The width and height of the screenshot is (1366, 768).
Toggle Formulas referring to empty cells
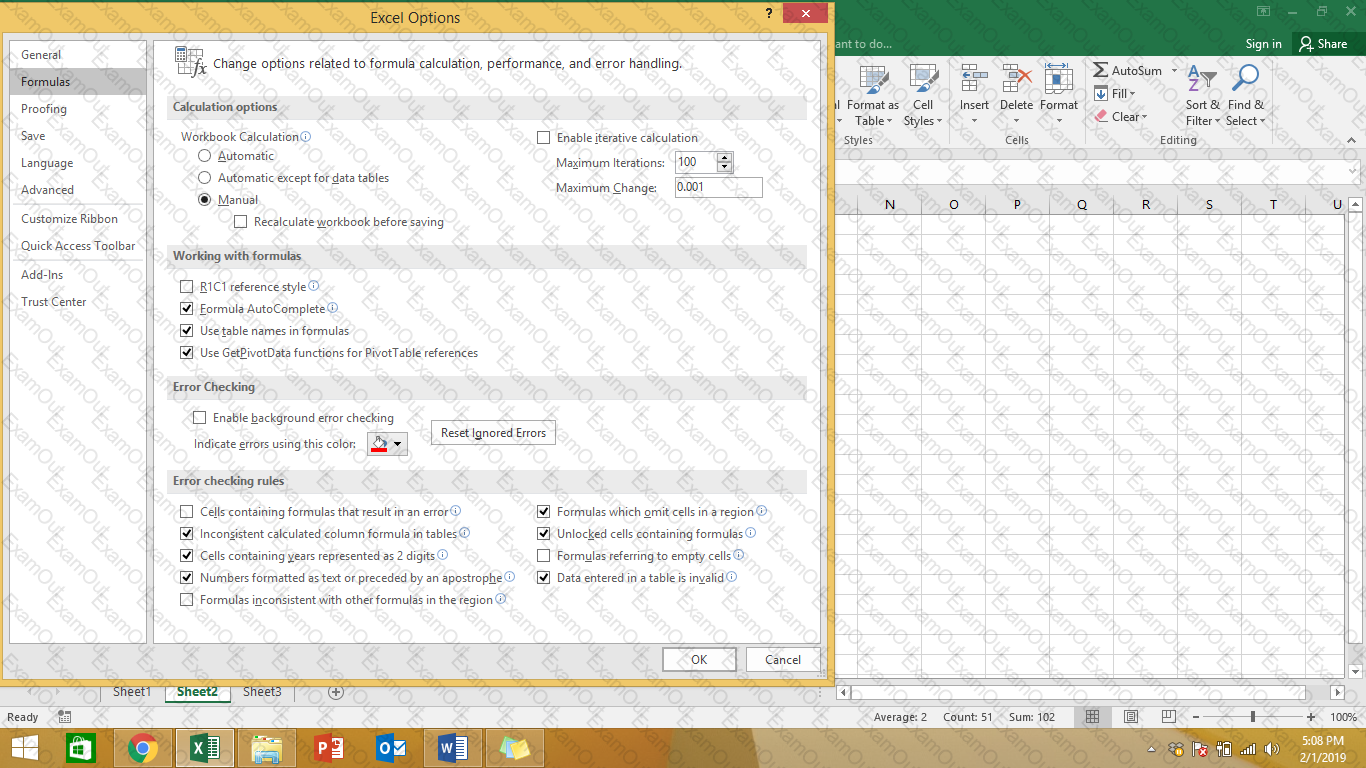click(x=544, y=556)
